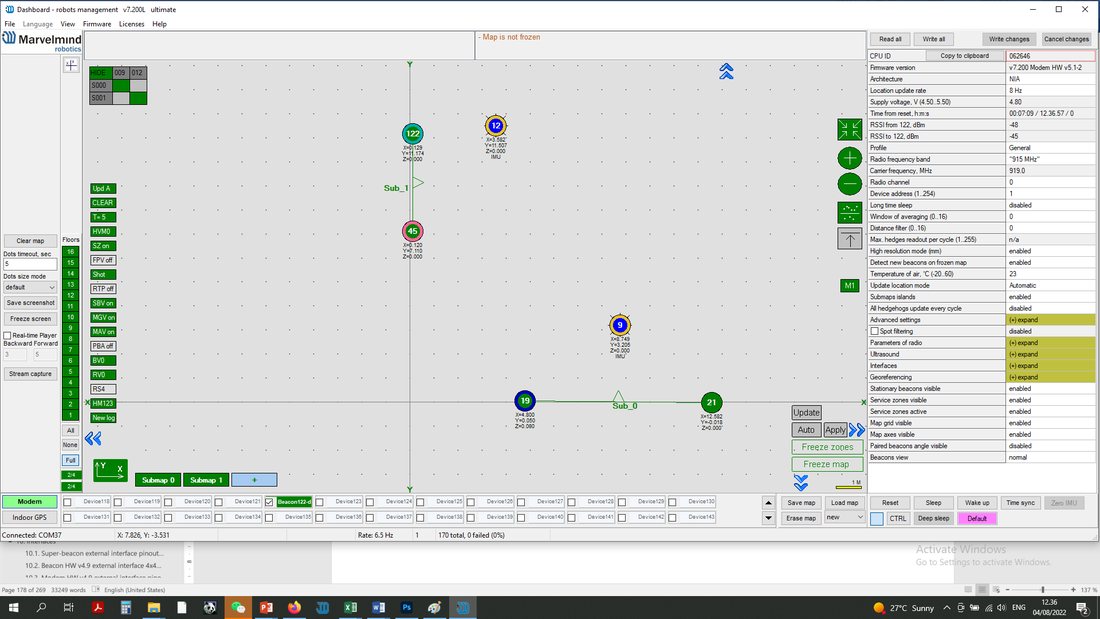Open the Firmware menu
Screen dimensions: 1100x619
pyautogui.click(x=97, y=24)
